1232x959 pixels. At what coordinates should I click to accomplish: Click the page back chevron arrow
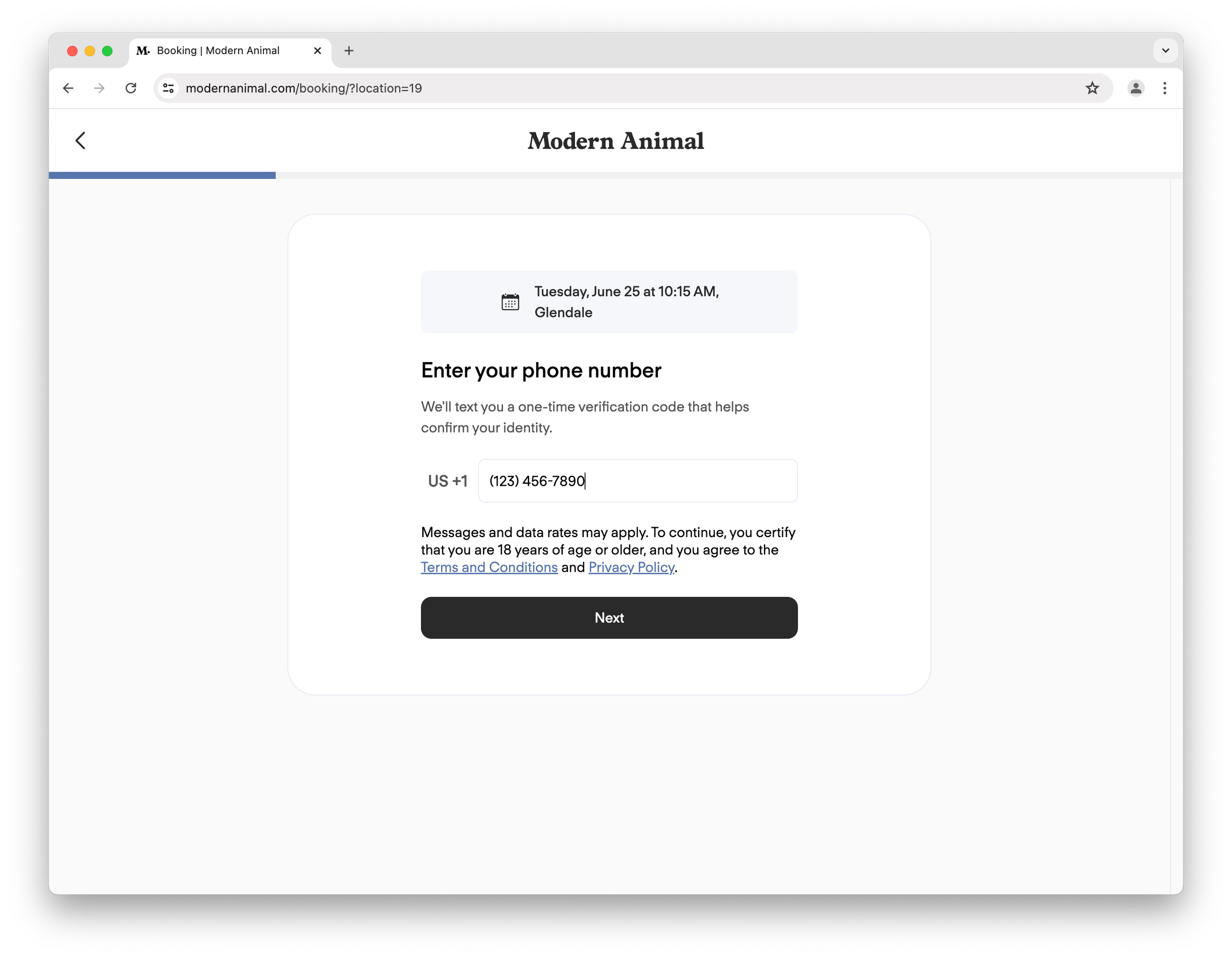(81, 140)
